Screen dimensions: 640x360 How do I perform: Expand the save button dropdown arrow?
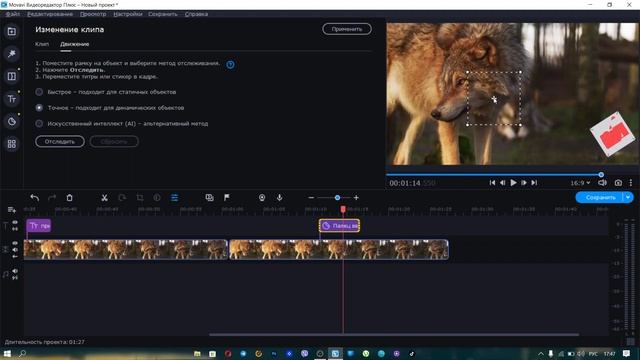point(628,198)
